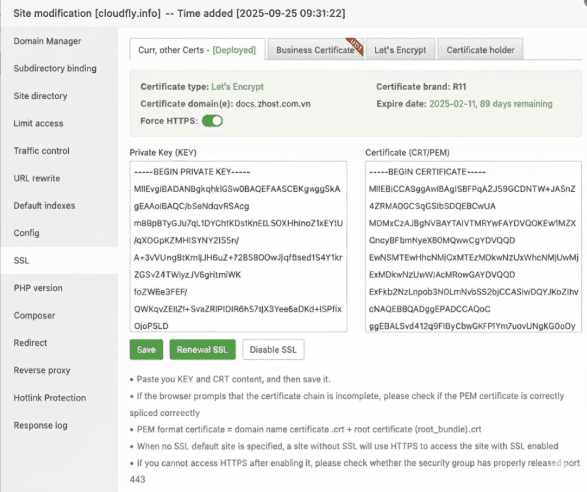Click the green Save button
Image resolution: width=587 pixels, height=492 pixels.
[x=146, y=350]
